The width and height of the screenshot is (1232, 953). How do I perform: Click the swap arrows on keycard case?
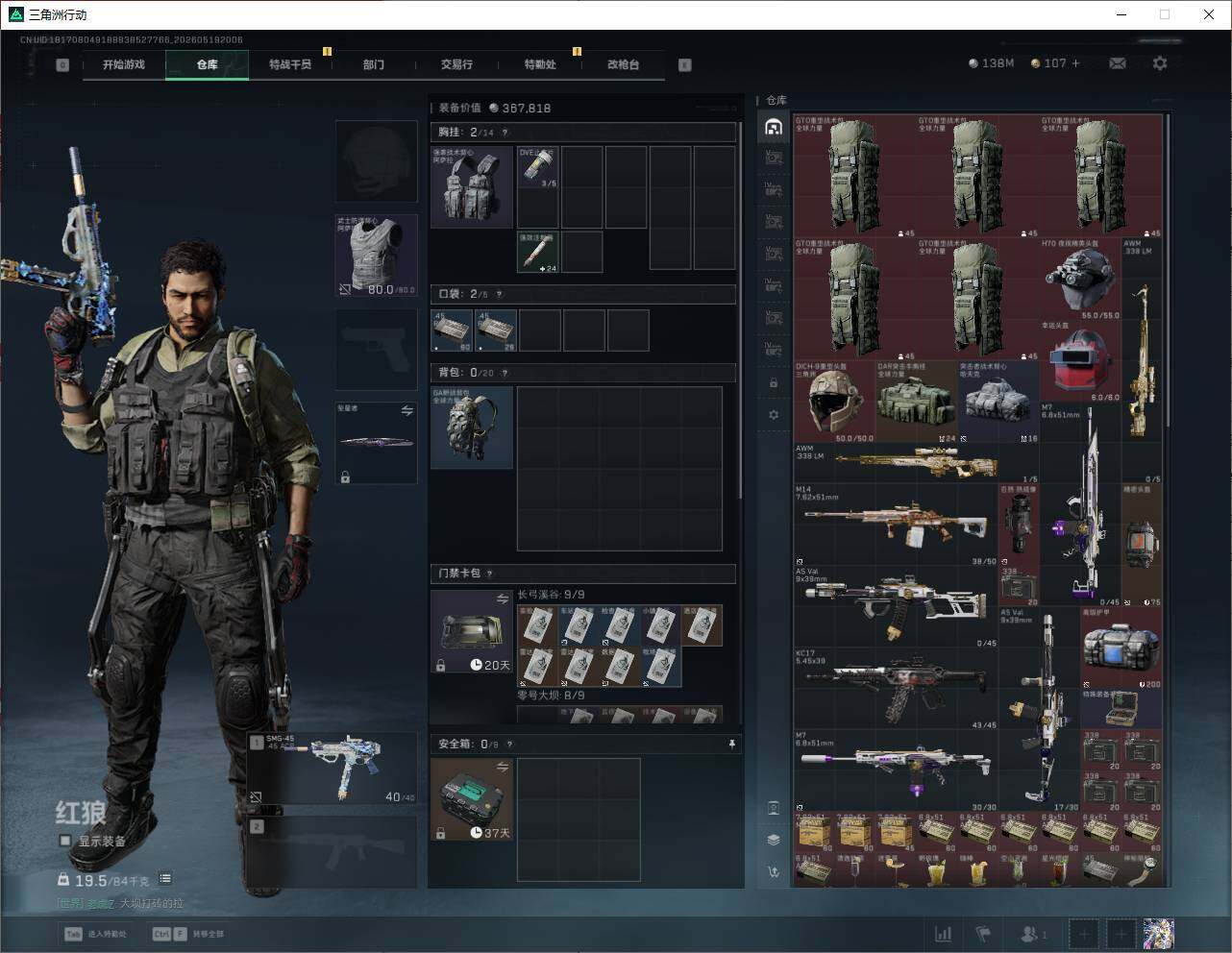click(502, 599)
